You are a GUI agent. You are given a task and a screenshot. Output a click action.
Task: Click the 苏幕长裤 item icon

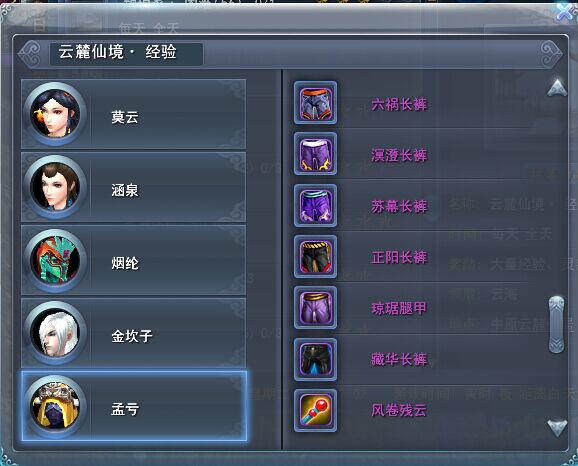coord(315,205)
